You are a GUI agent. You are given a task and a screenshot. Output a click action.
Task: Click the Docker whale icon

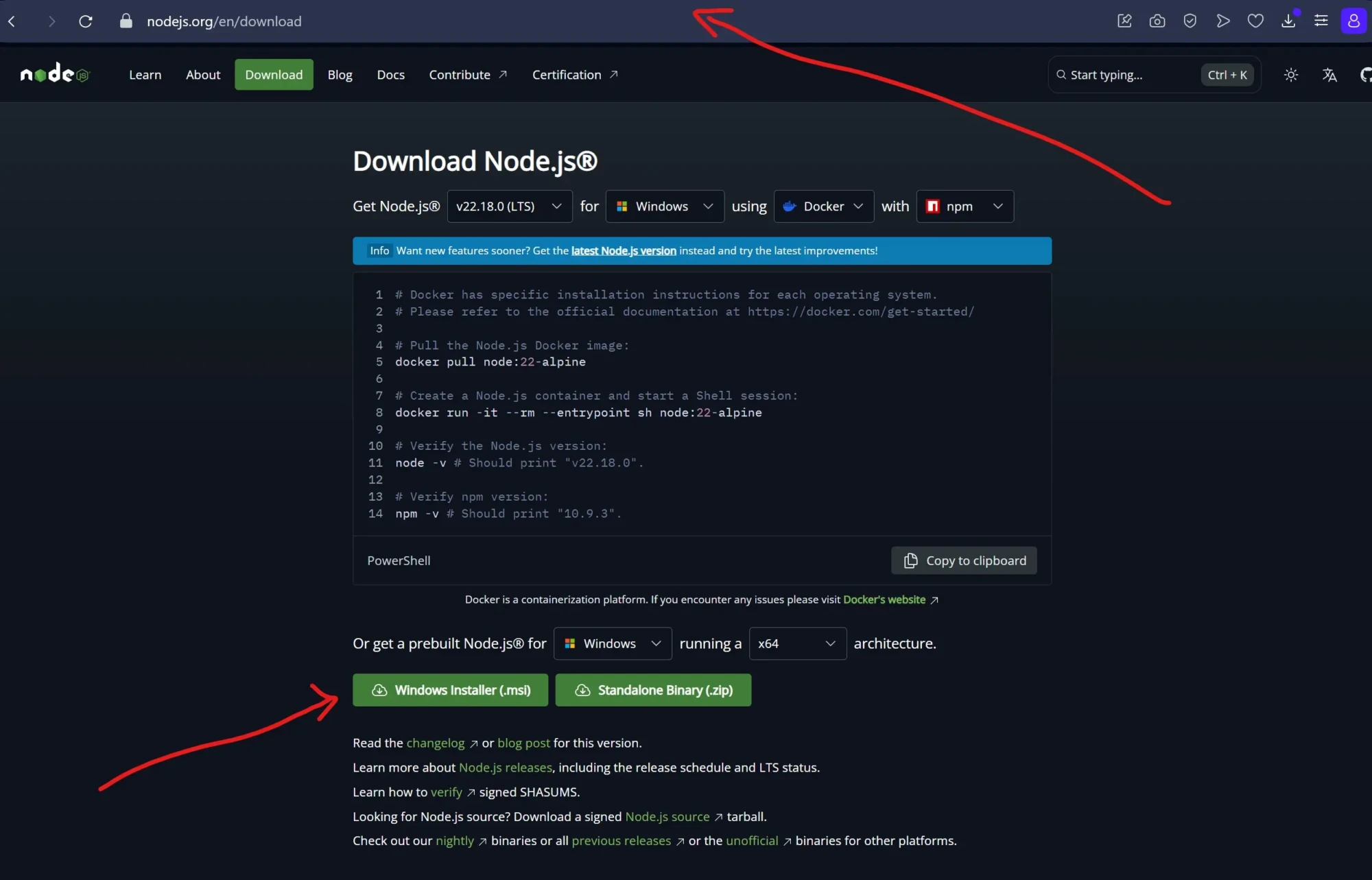pos(790,206)
